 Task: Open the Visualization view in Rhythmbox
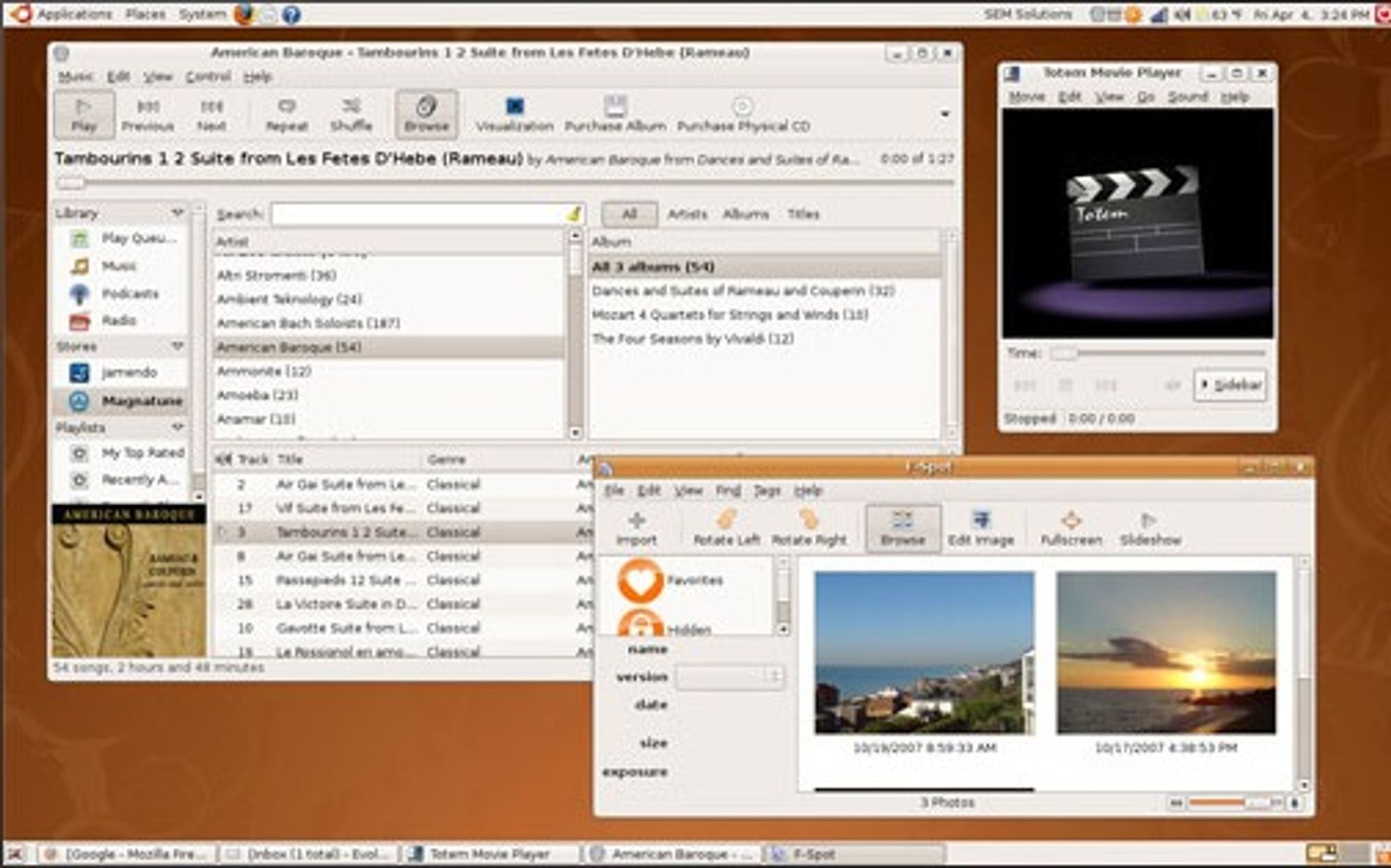click(515, 115)
